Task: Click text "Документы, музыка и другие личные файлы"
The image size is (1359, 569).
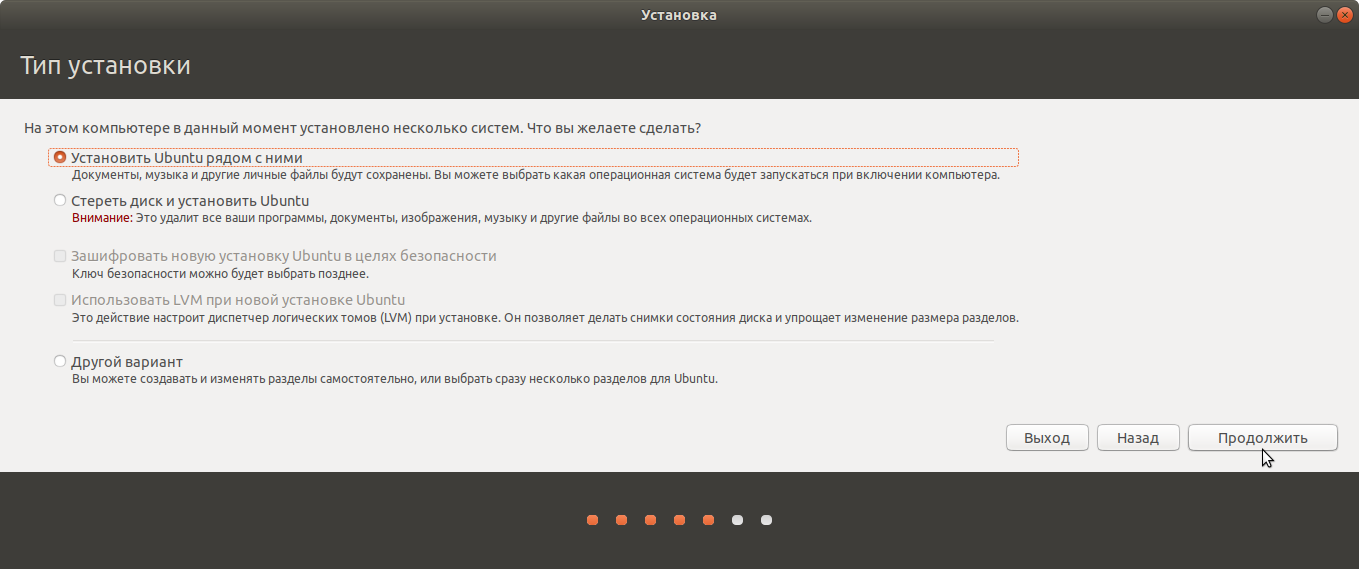Action: coord(536,174)
